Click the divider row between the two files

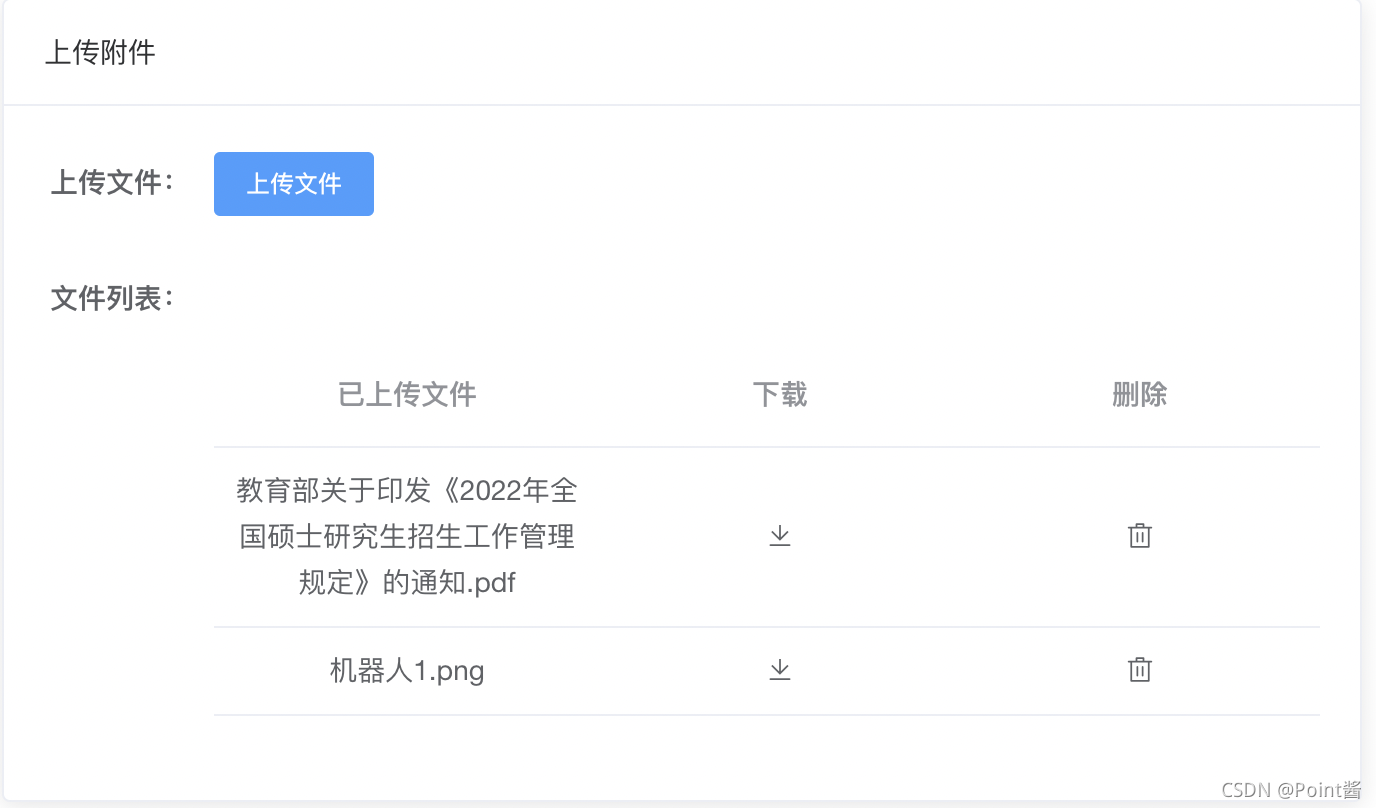[767, 627]
